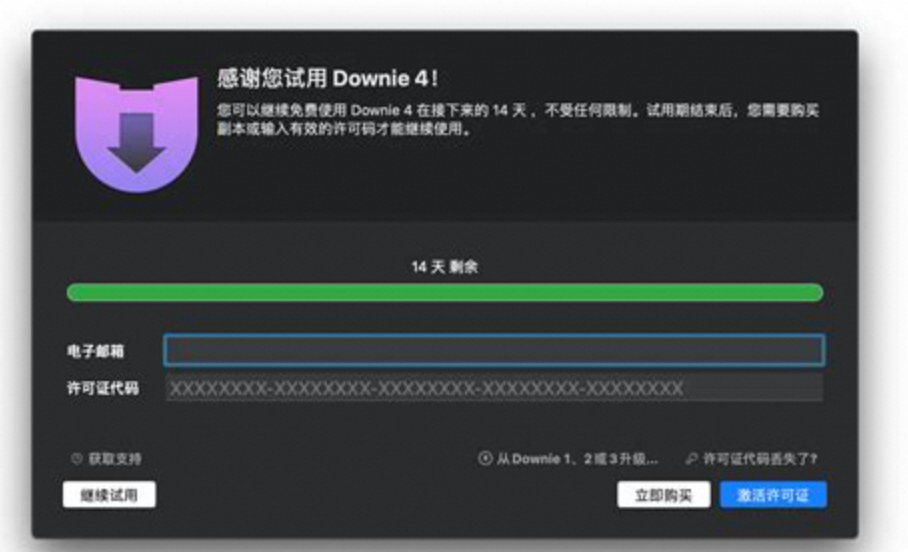908x552 pixels.
Task: Open the 获取支持 support link
Action: (107, 459)
